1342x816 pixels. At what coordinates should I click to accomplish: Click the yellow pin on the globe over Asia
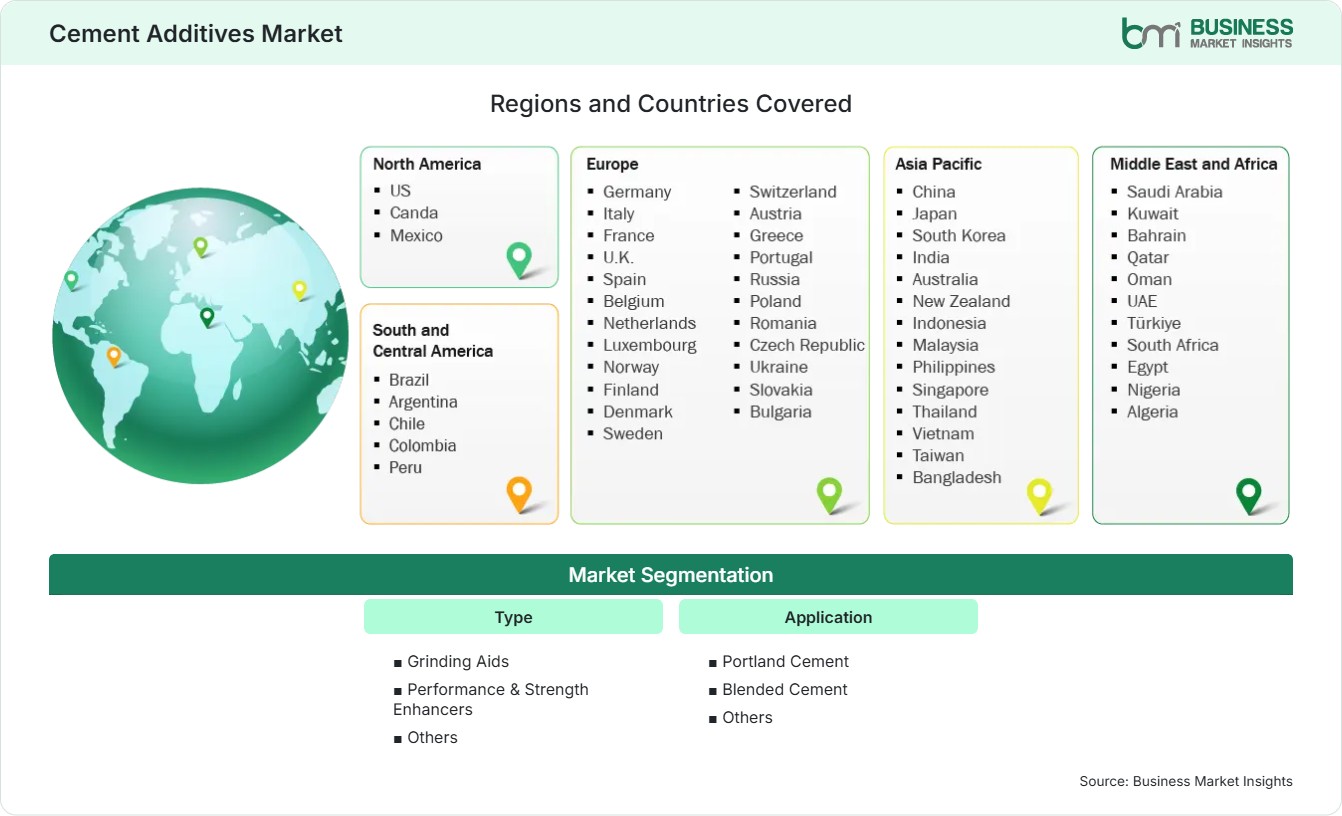[299, 290]
